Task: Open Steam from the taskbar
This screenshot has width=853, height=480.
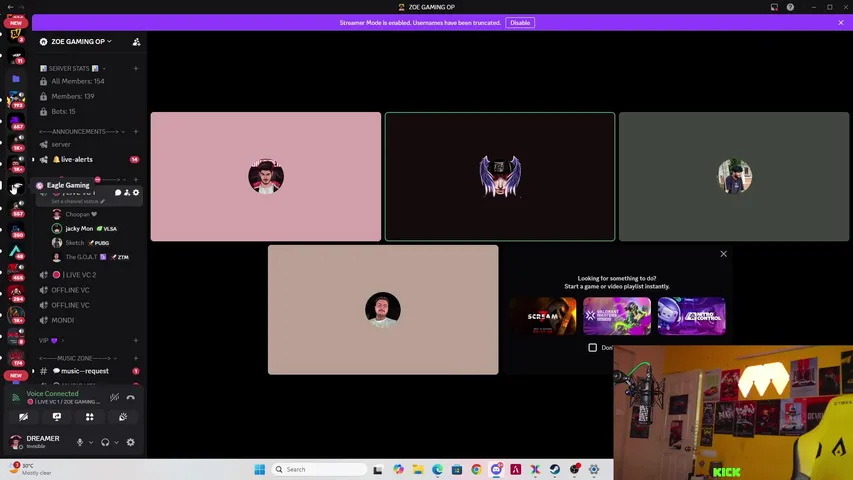Action: 554,469
